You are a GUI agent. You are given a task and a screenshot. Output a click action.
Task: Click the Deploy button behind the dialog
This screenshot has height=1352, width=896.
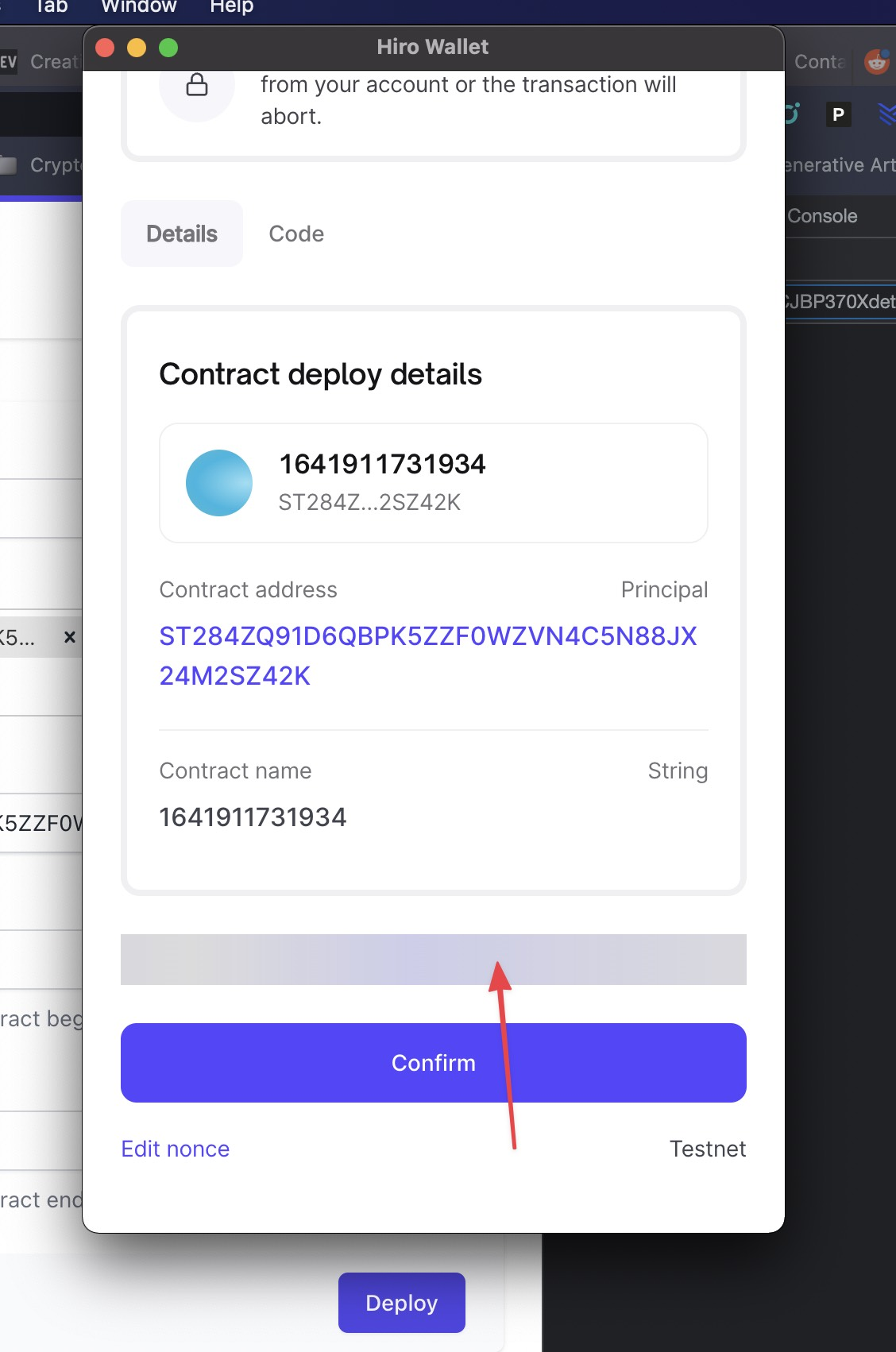coord(401,1302)
